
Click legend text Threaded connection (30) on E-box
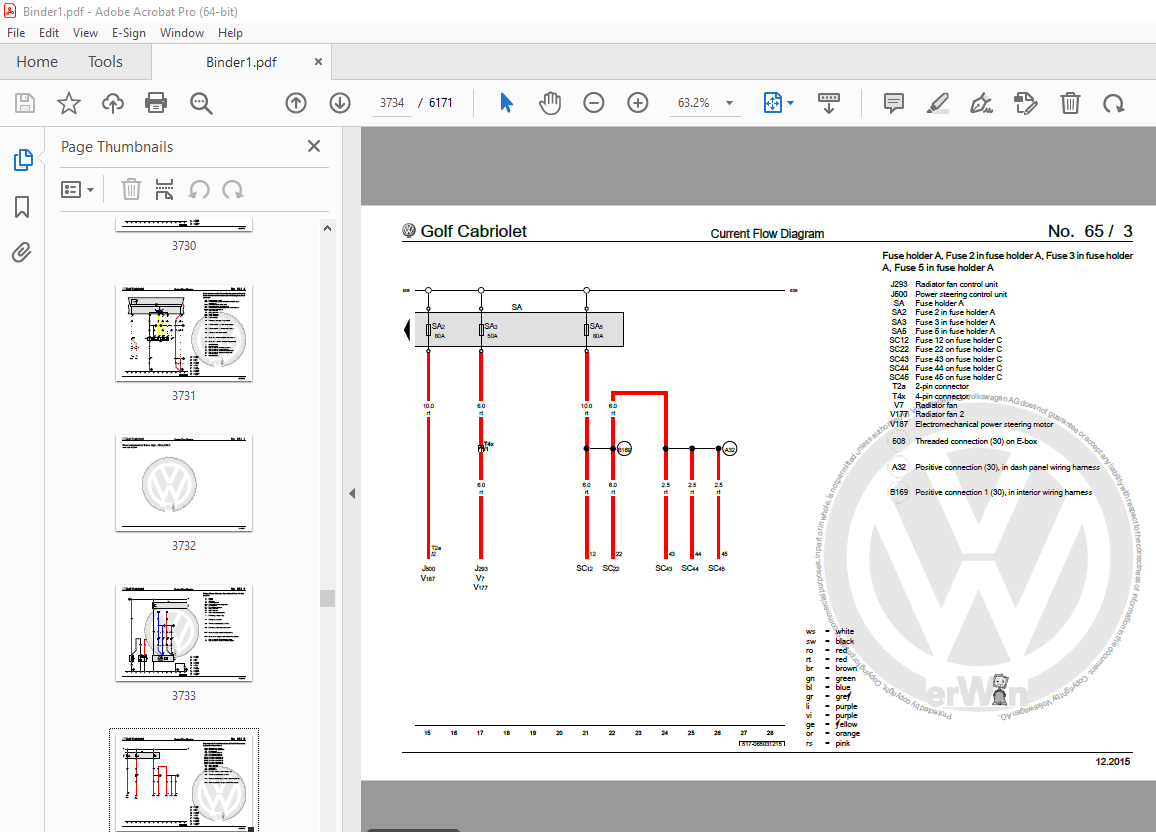coord(976,441)
